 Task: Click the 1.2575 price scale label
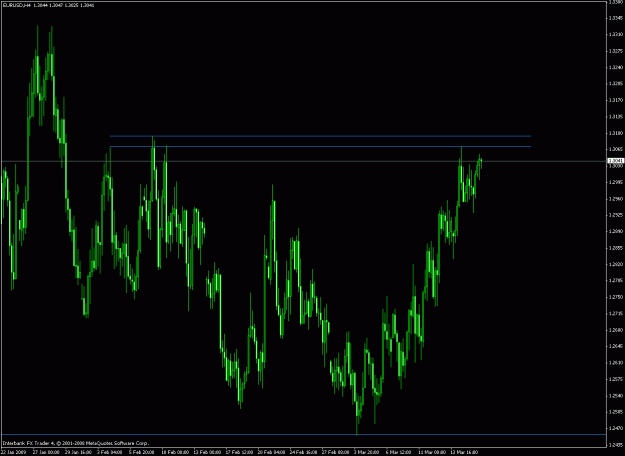coord(615,379)
